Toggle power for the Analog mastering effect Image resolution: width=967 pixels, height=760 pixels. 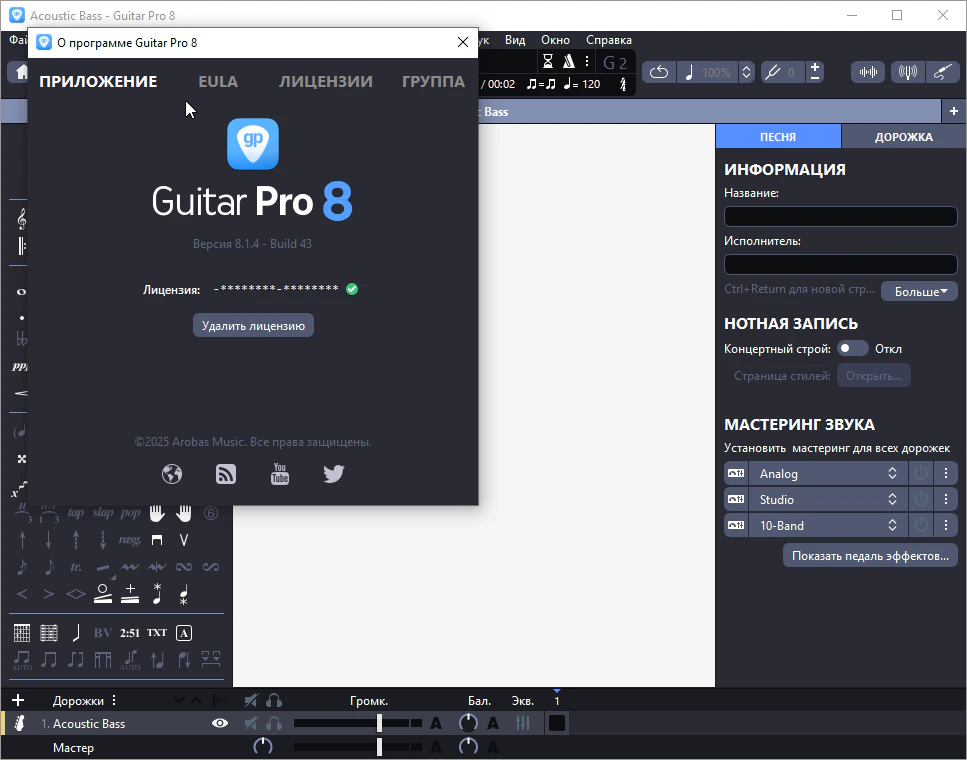[920, 474]
